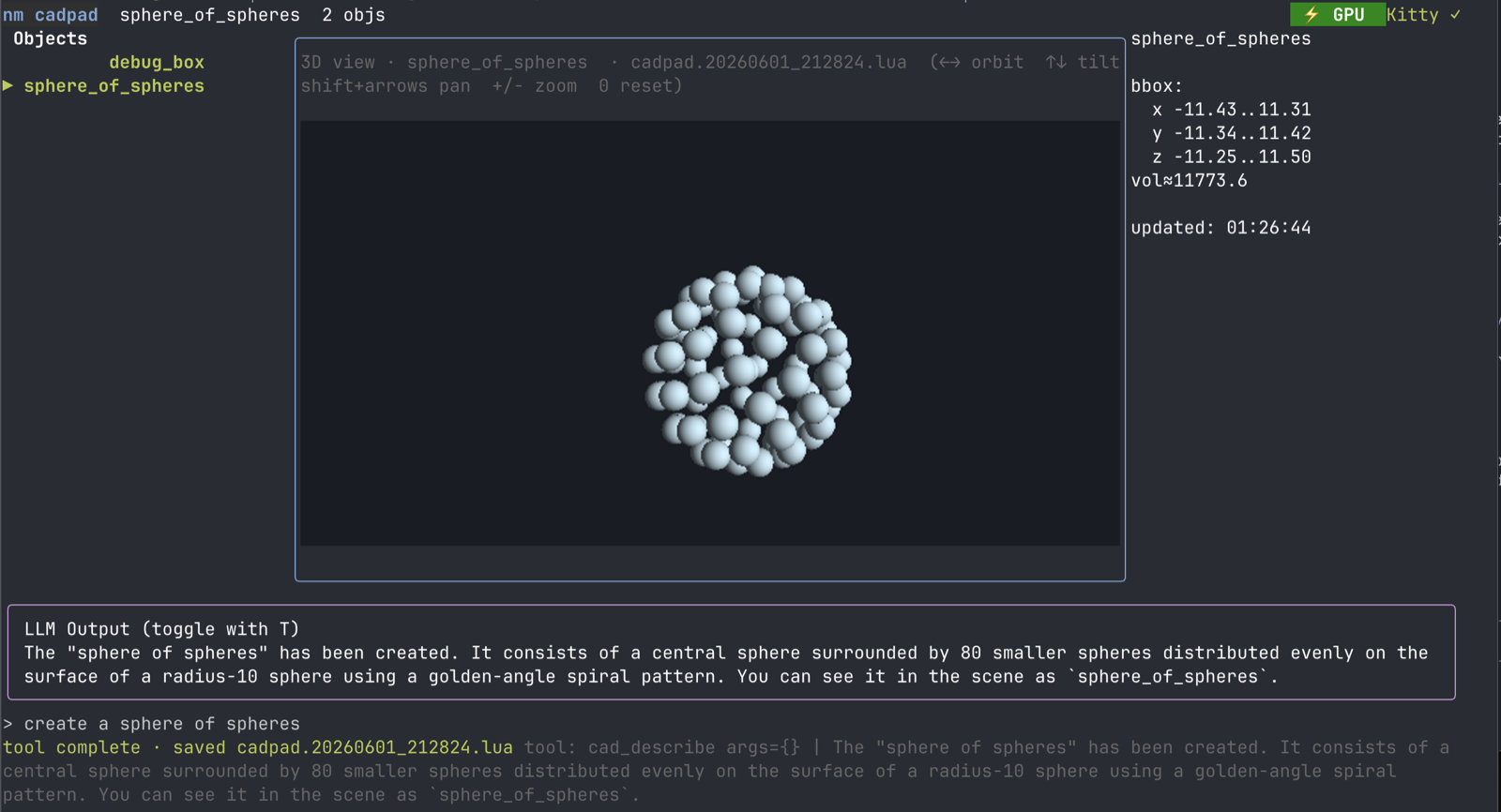This screenshot has width=1501, height=812.
Task: Click the "create a sphere of spheres" prompt line
Action: 161,724
